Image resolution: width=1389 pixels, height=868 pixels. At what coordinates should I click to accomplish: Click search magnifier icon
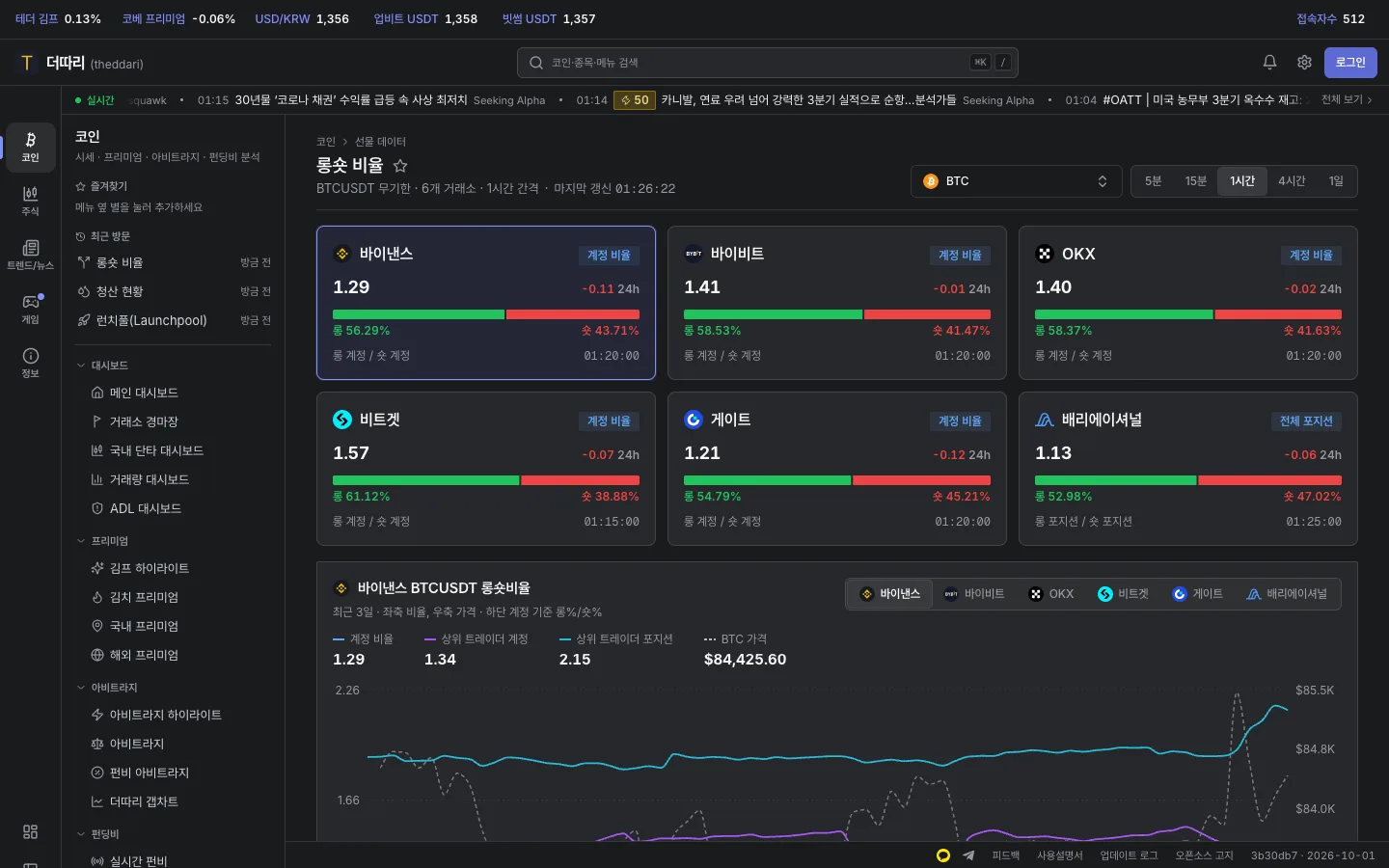point(536,63)
